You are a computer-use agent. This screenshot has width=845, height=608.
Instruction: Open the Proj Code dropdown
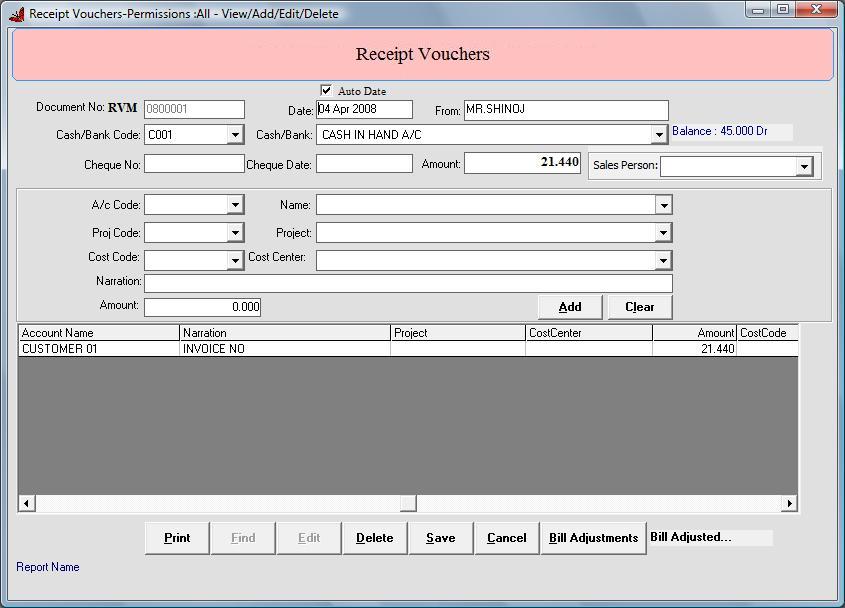(x=235, y=233)
